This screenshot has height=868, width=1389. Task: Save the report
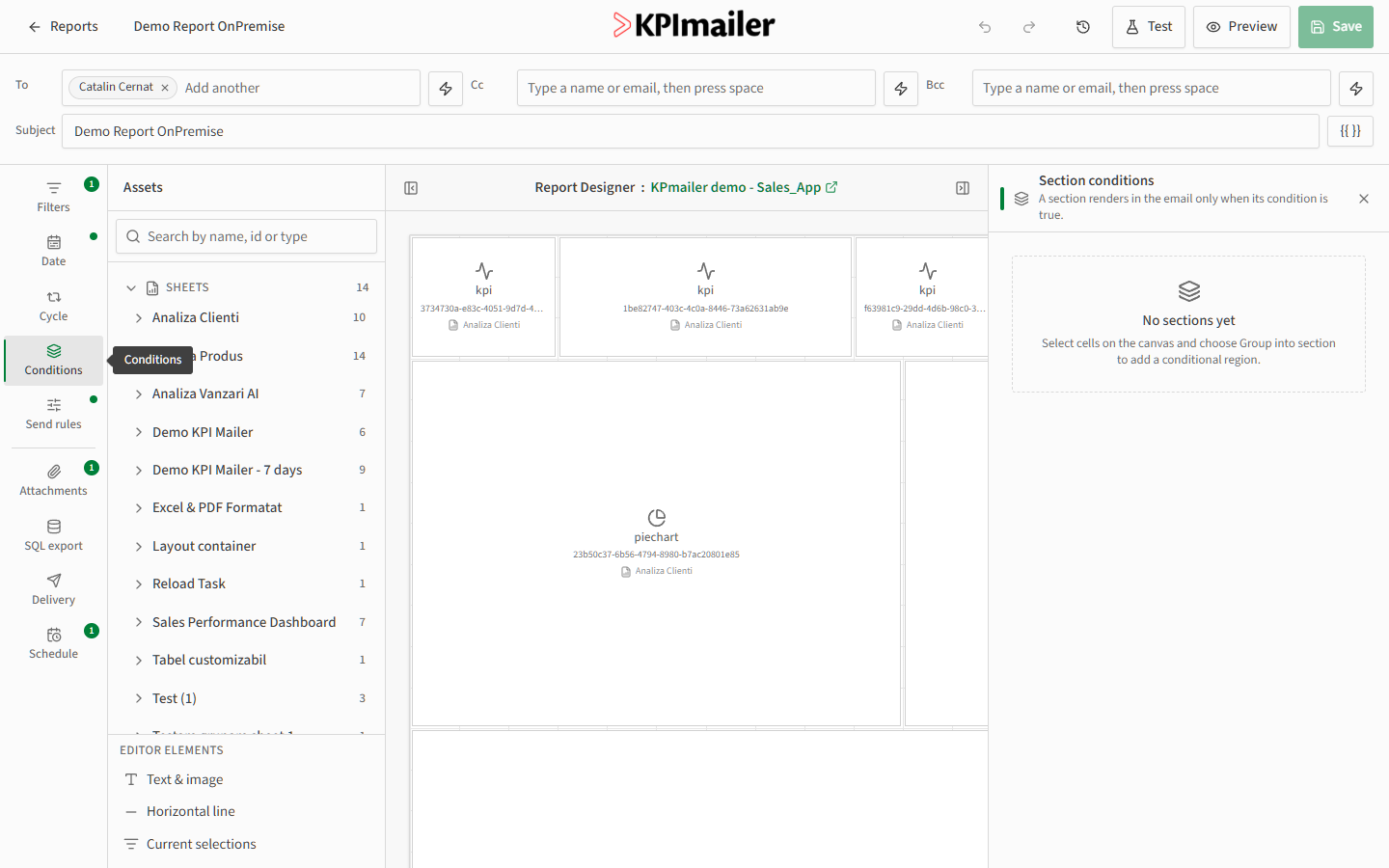click(1336, 27)
